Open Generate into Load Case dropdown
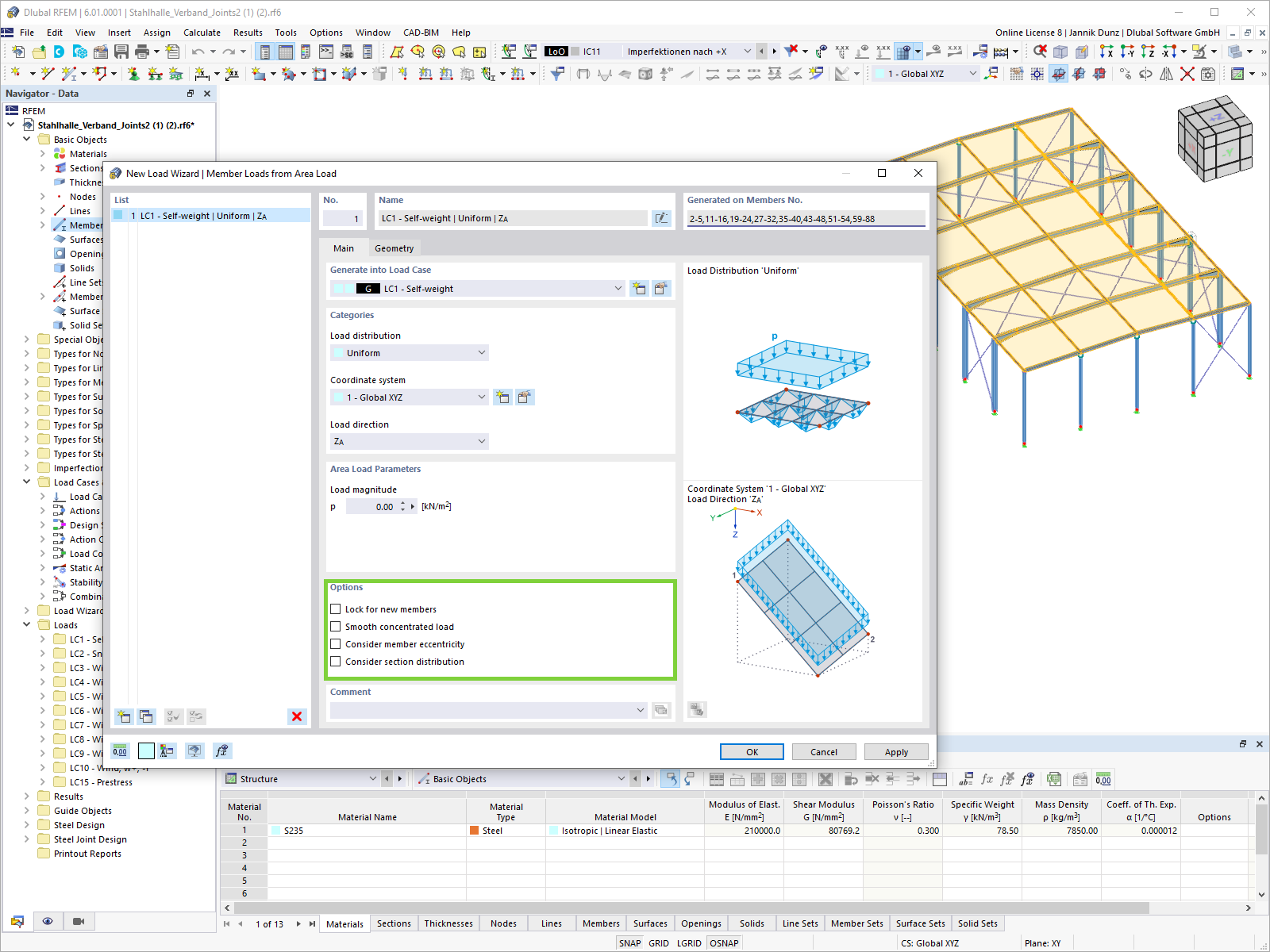This screenshot has width=1270, height=952. pos(618,289)
